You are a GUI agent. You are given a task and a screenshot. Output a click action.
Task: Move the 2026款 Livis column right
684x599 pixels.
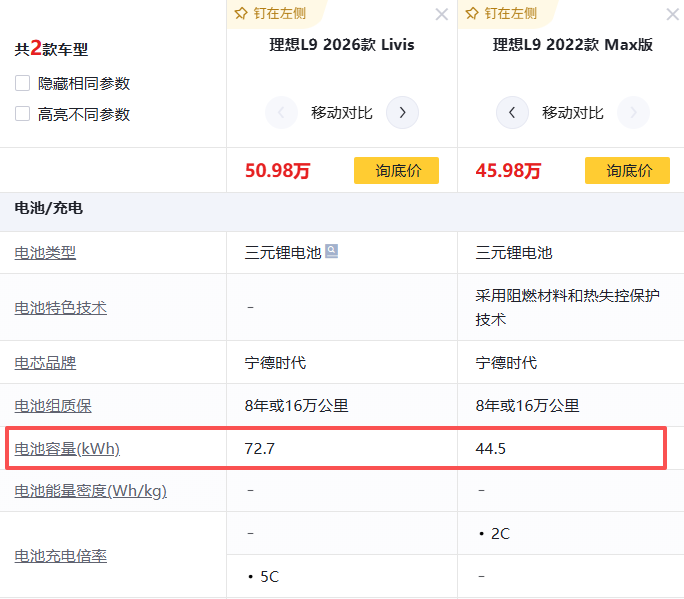(402, 113)
